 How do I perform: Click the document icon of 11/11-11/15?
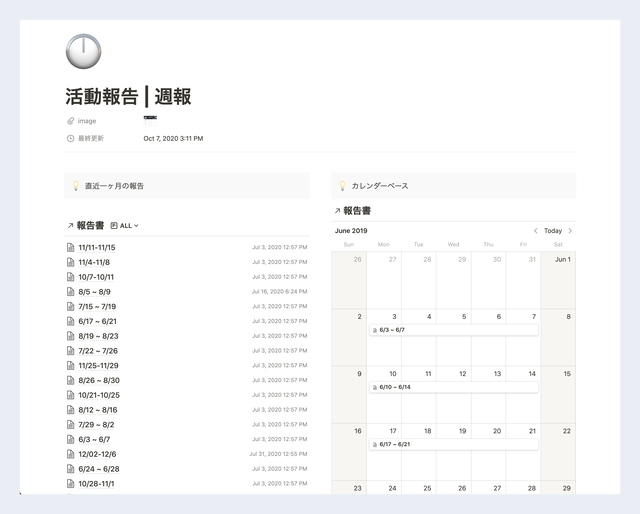[71, 247]
